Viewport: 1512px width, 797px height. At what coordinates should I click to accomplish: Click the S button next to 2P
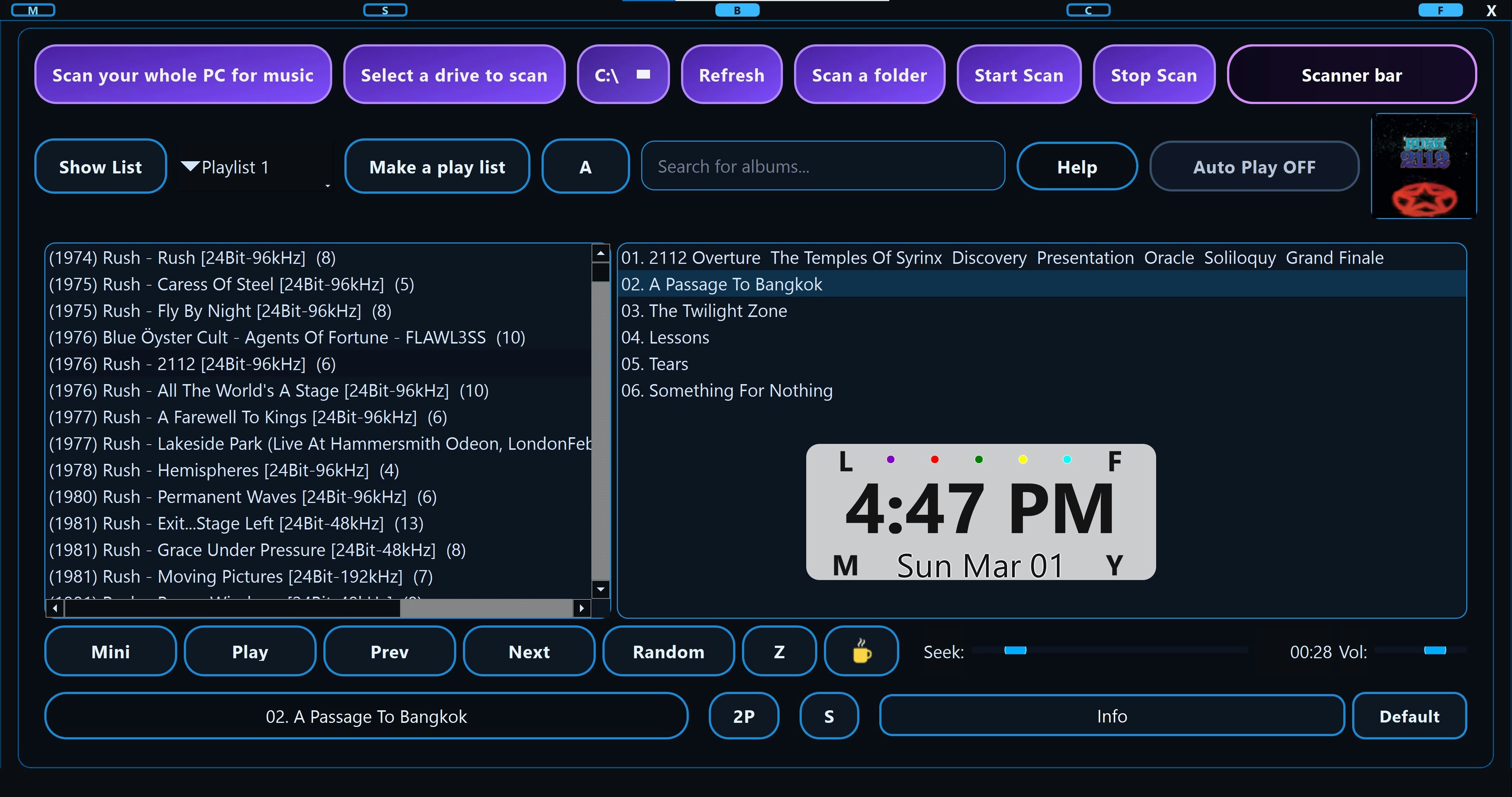click(x=828, y=716)
